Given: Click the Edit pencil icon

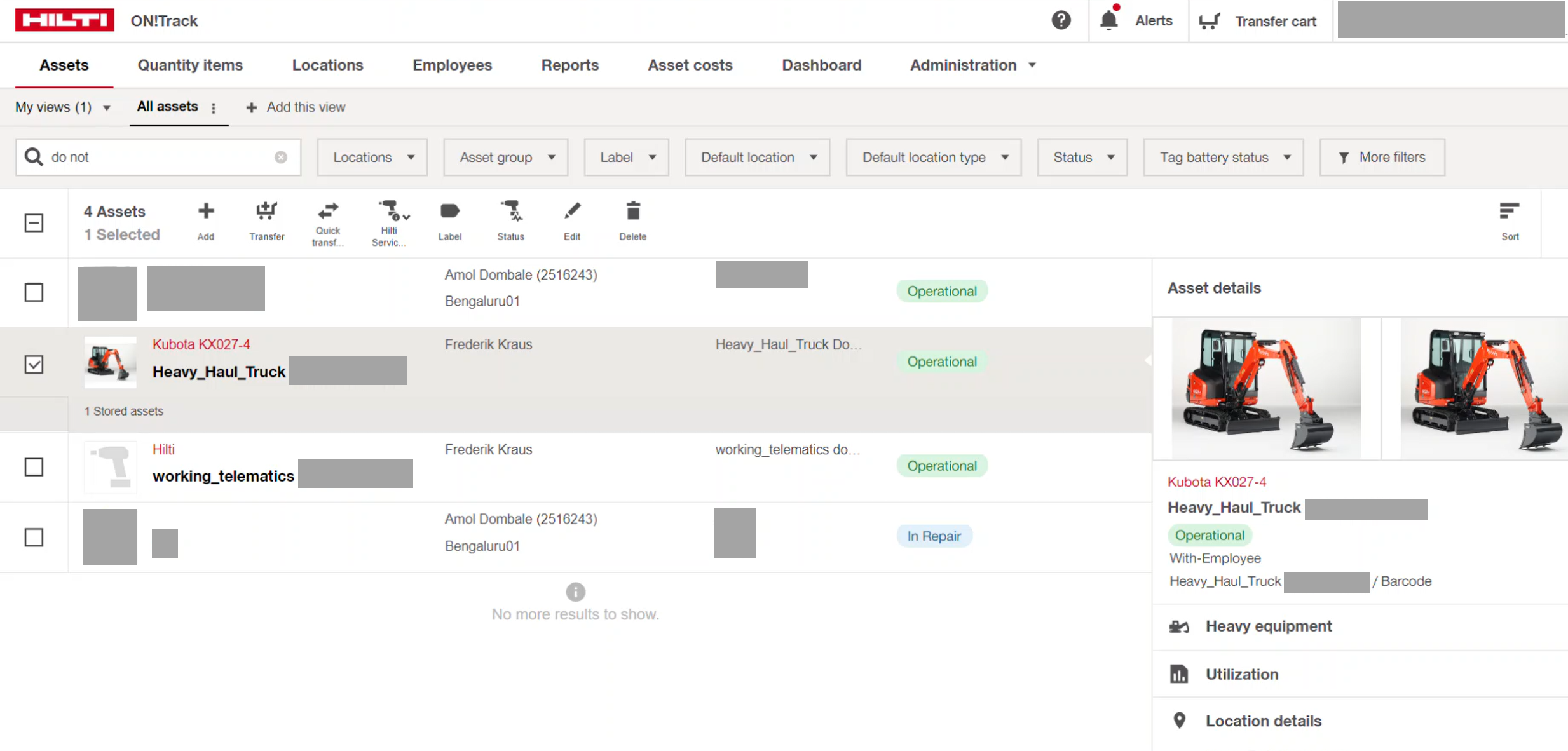Looking at the screenshot, I should coord(572,211).
